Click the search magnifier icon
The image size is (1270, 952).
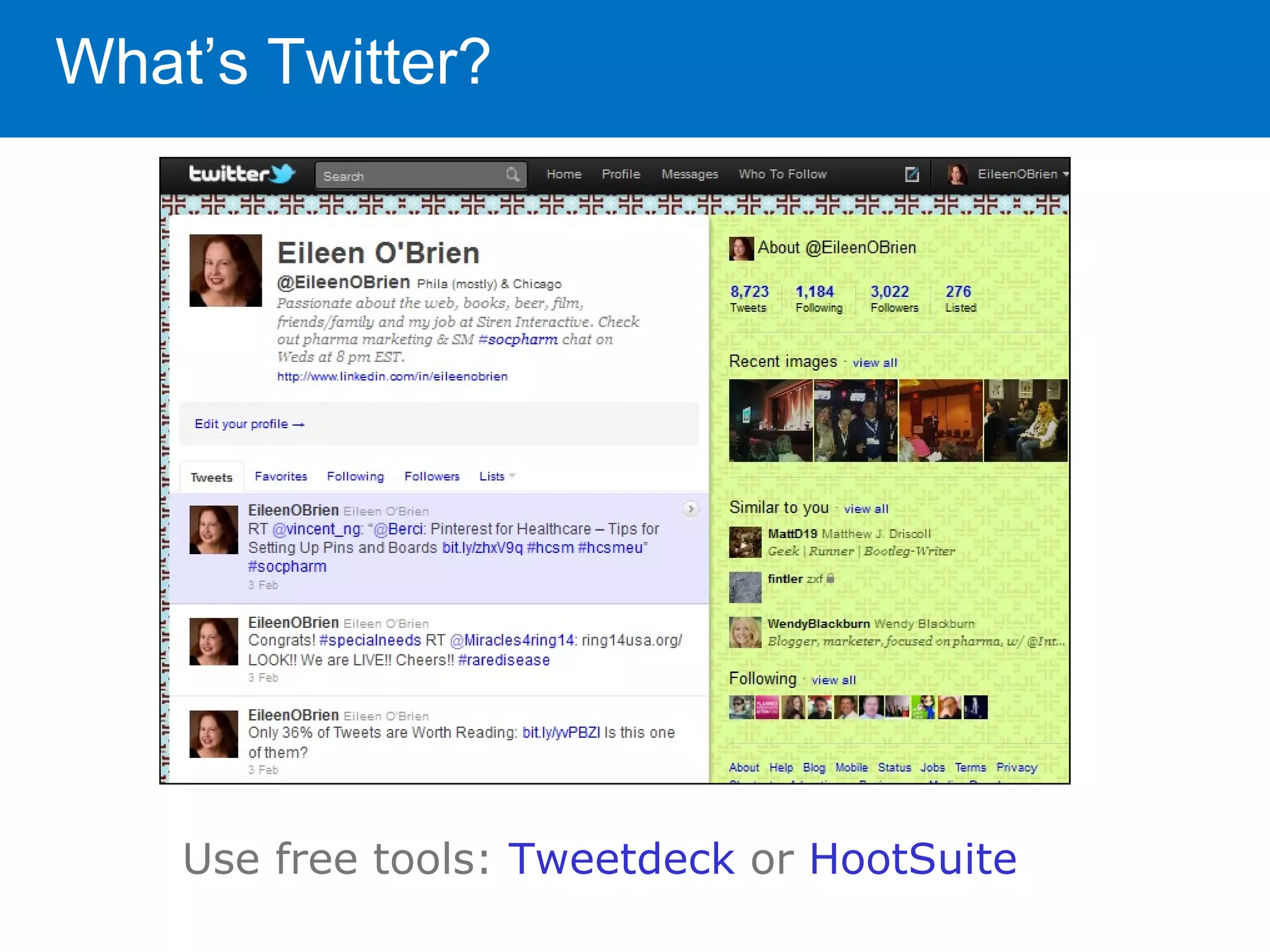[512, 175]
